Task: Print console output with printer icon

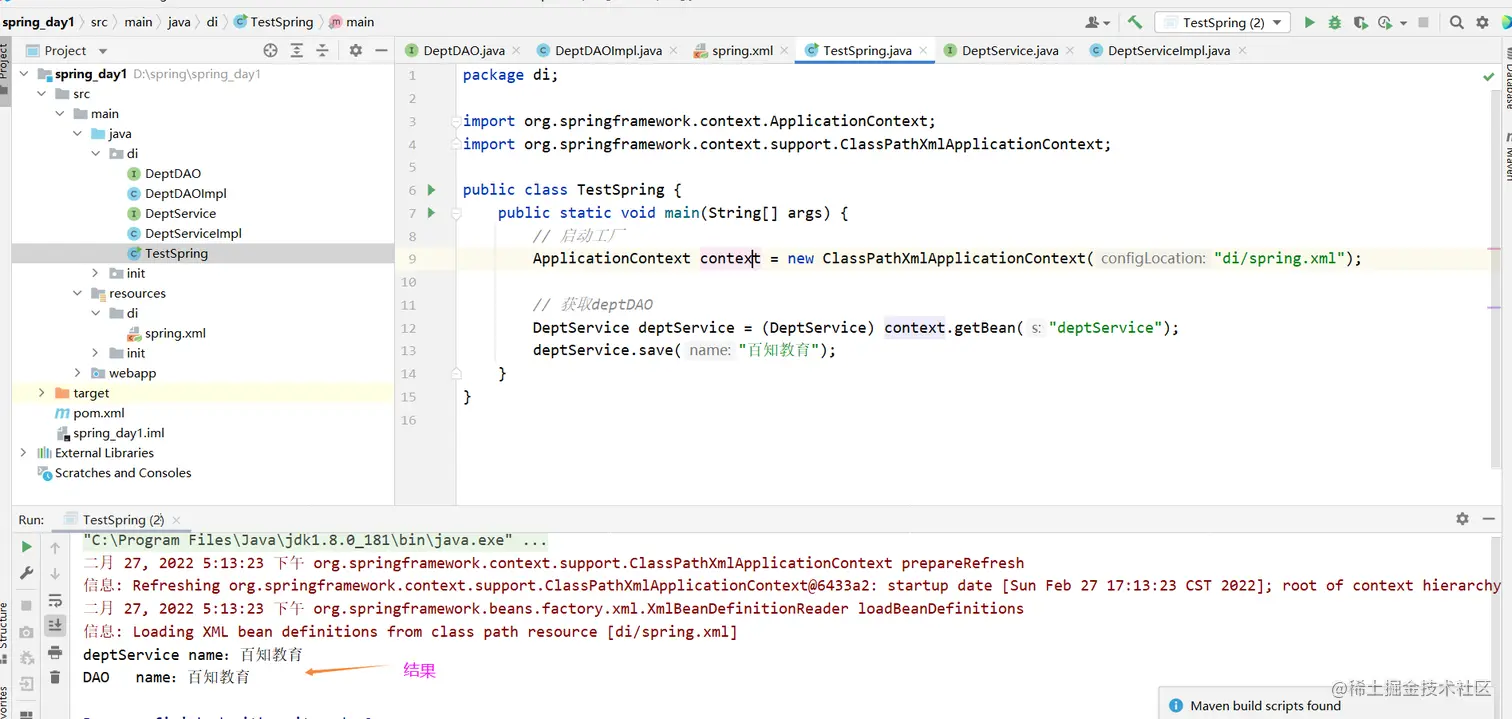Action: (55, 652)
